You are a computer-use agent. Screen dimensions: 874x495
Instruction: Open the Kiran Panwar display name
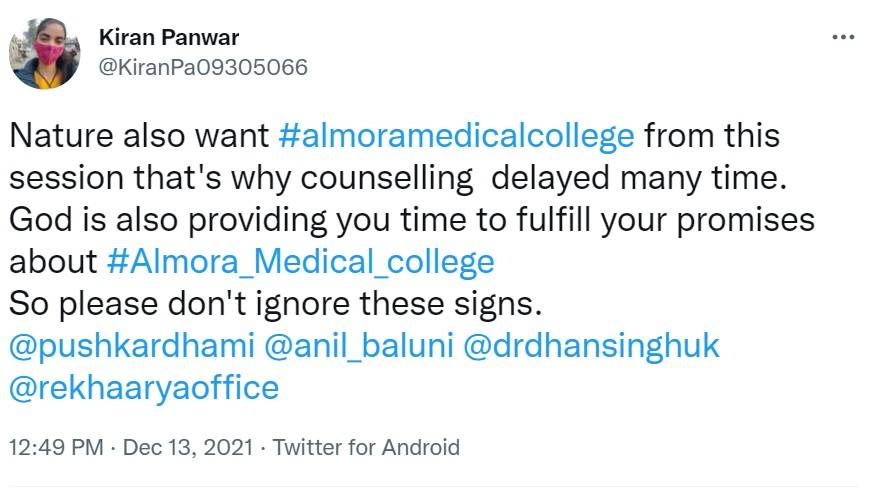(169, 38)
